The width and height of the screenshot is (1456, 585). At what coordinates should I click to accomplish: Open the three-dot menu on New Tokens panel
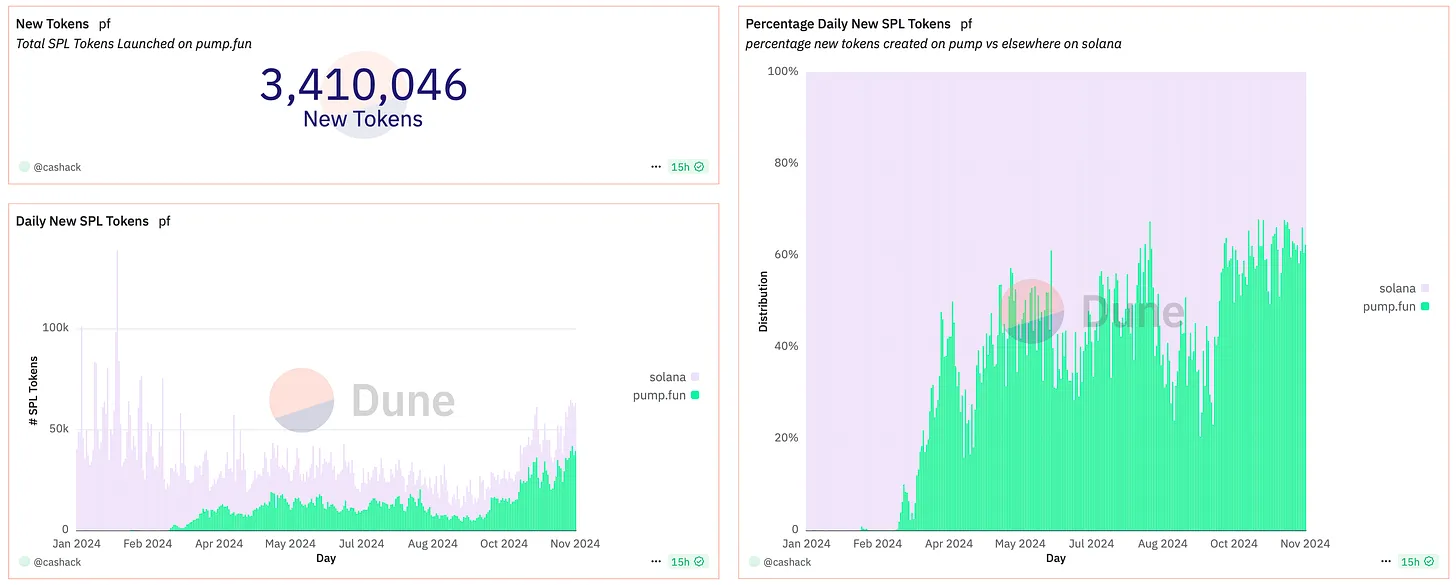655,167
